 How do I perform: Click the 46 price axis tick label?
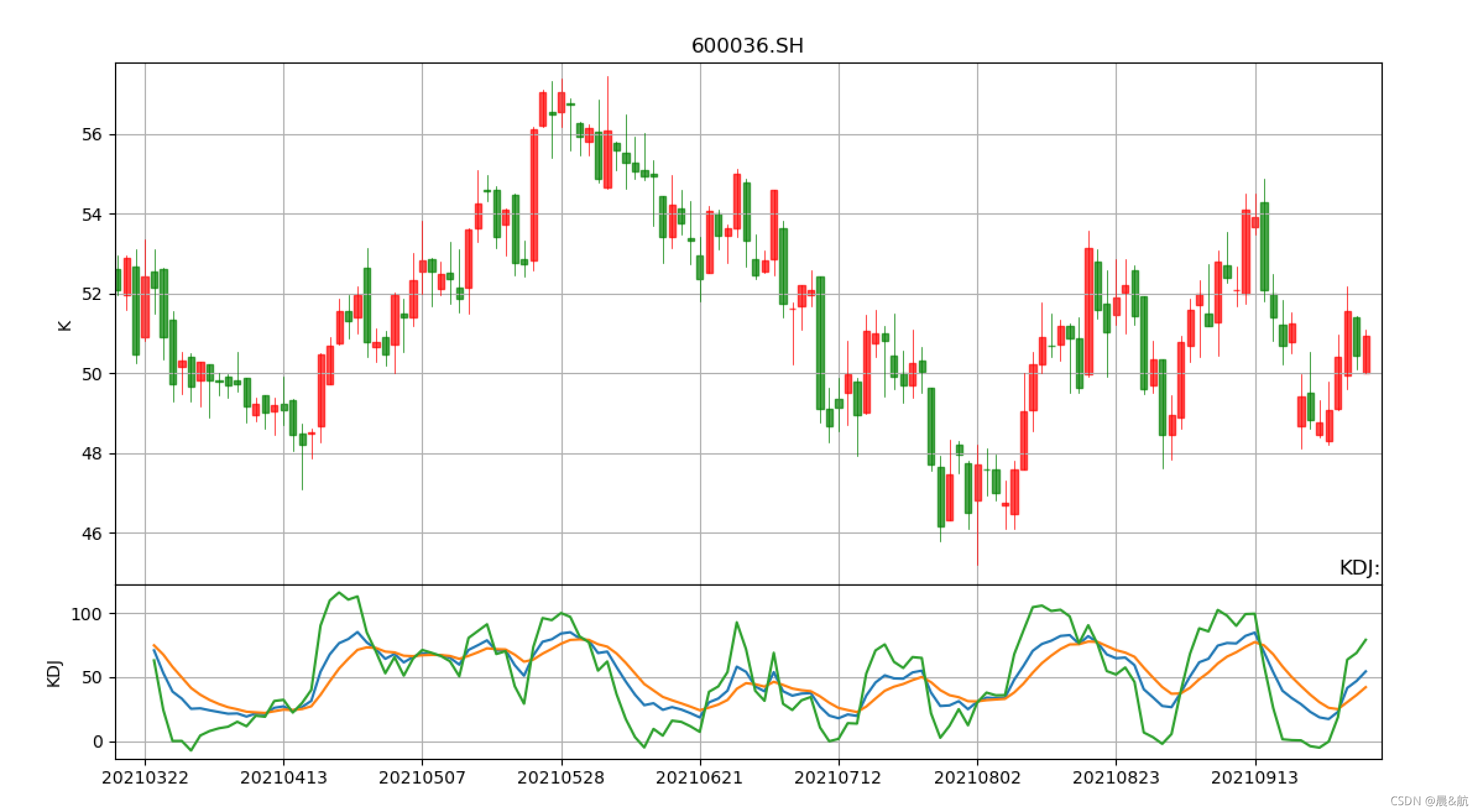point(92,534)
